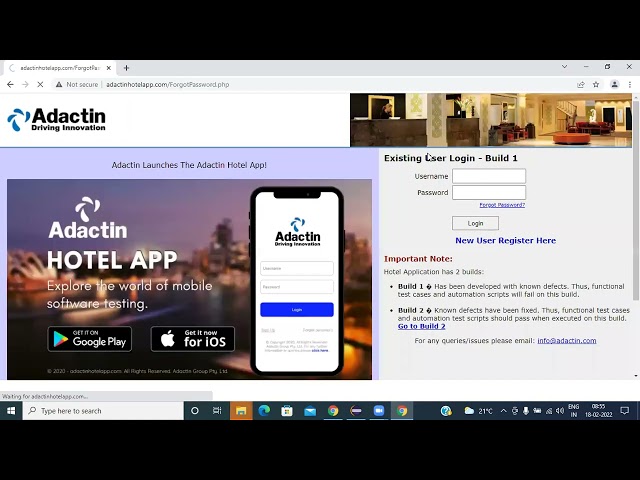Click the info@adactin.com email link

[x=567, y=340]
